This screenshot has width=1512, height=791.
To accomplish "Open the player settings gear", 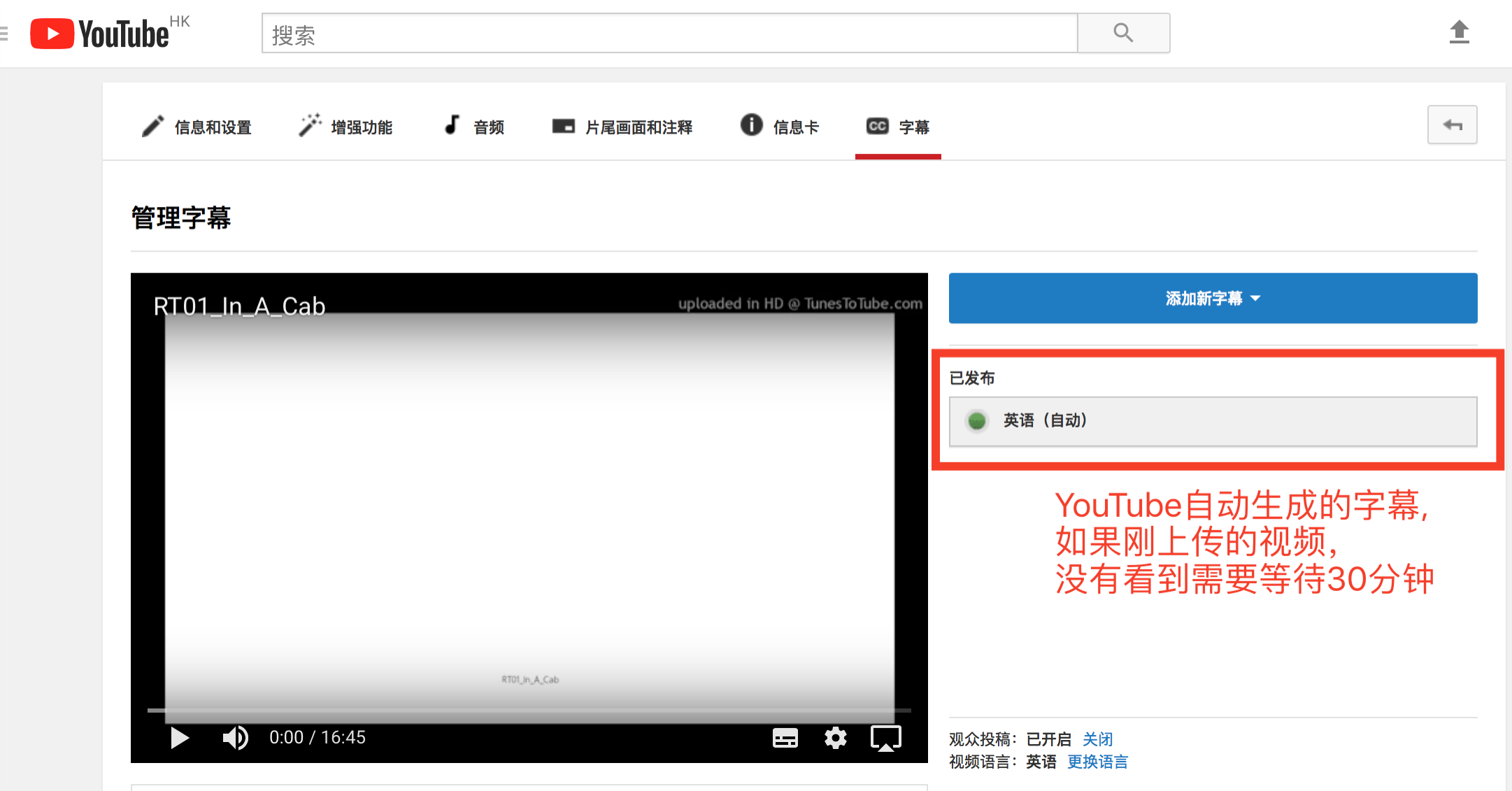I will pyautogui.click(x=835, y=738).
